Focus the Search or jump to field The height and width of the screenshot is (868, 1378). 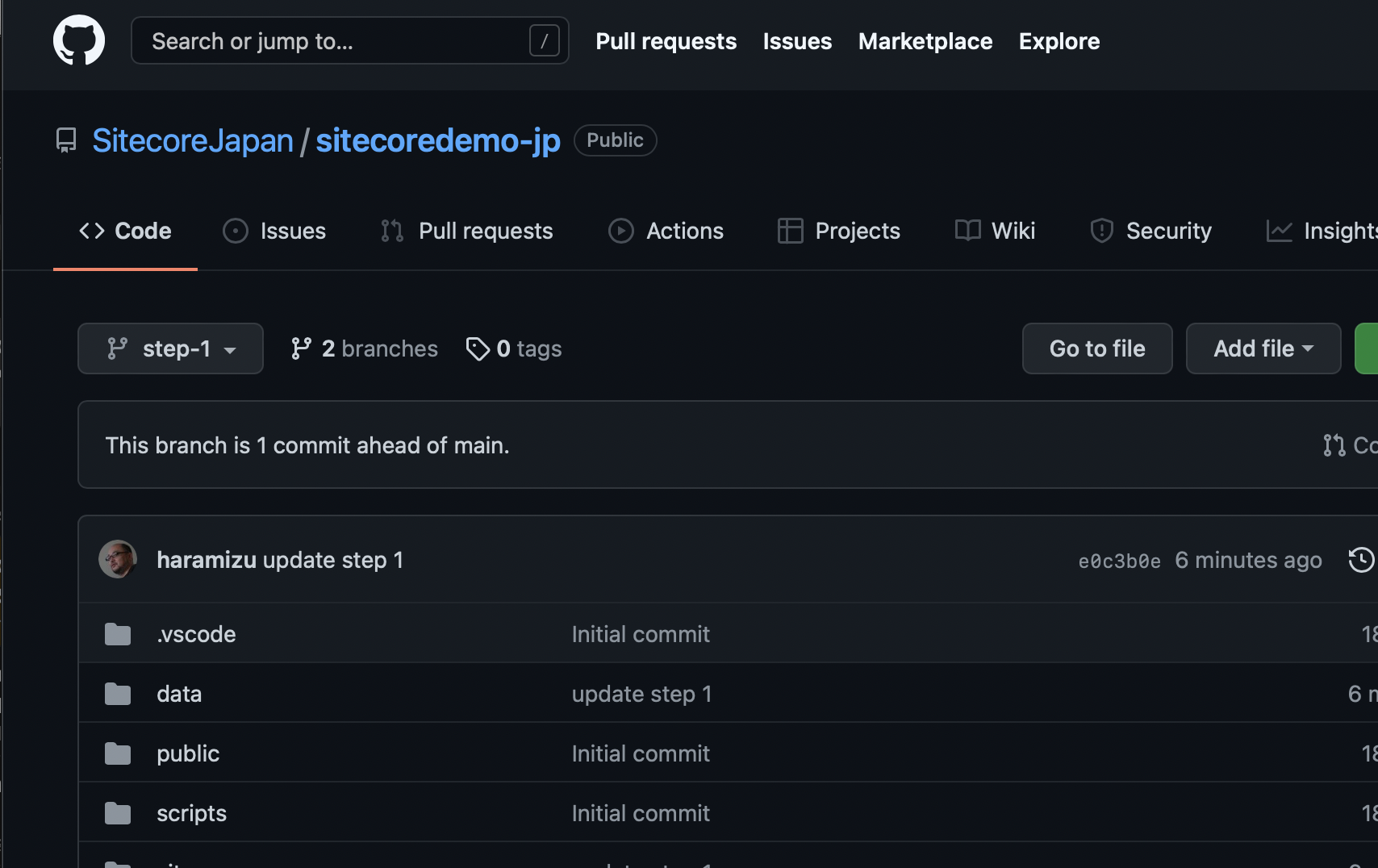click(x=350, y=40)
